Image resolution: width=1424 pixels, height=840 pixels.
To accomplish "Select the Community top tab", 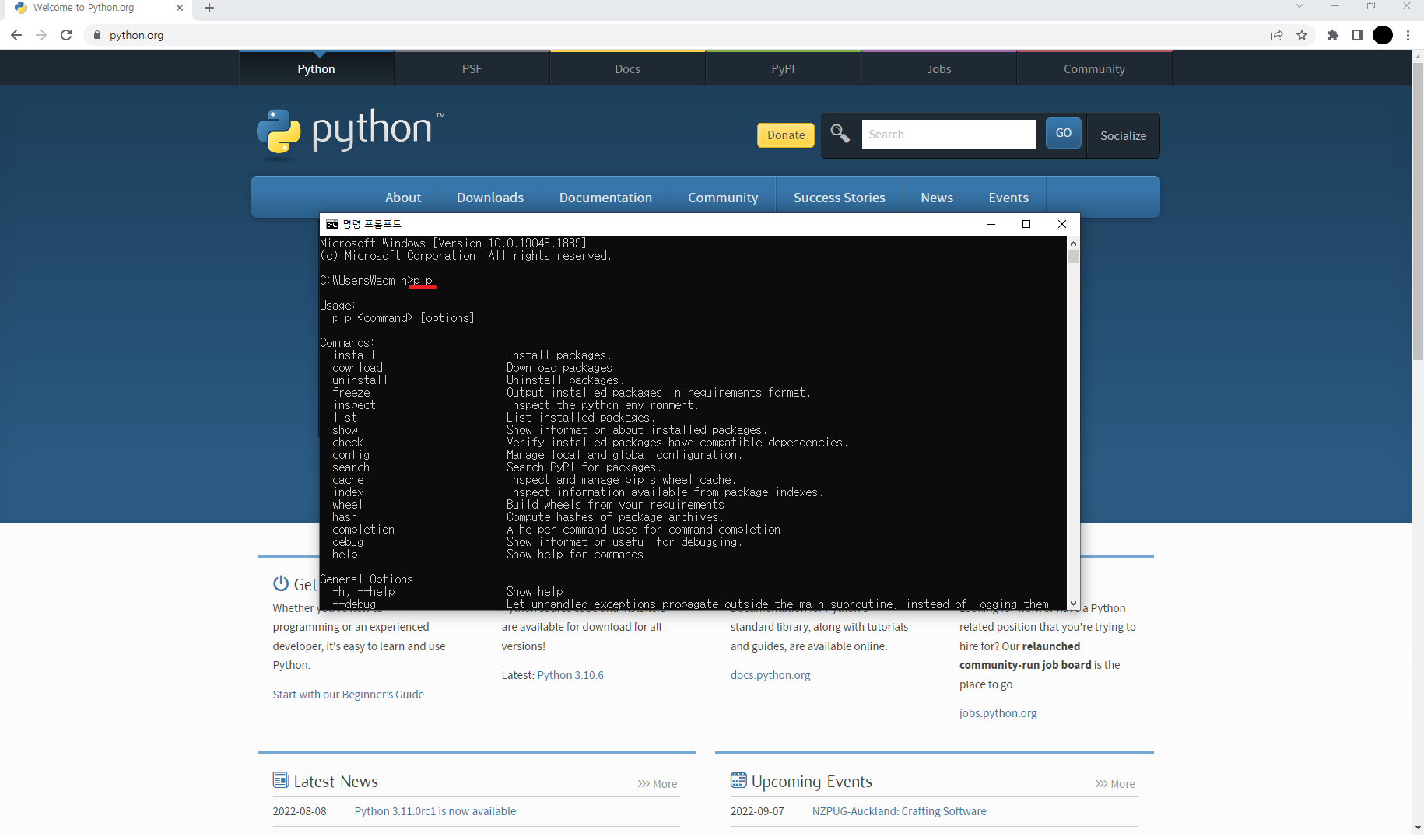I will pyautogui.click(x=1094, y=69).
